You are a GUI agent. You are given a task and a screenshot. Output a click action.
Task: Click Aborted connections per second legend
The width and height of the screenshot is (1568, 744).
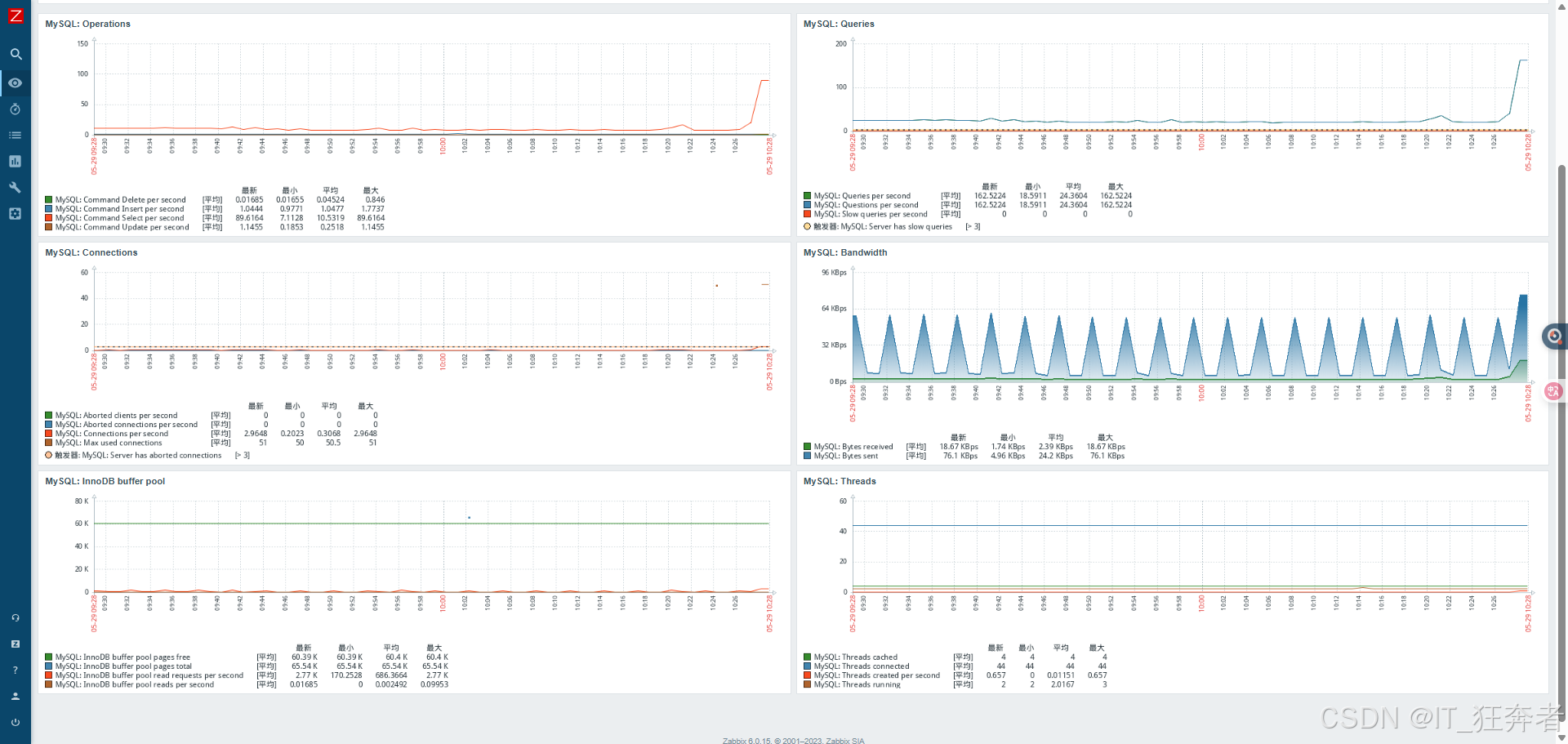tap(127, 425)
